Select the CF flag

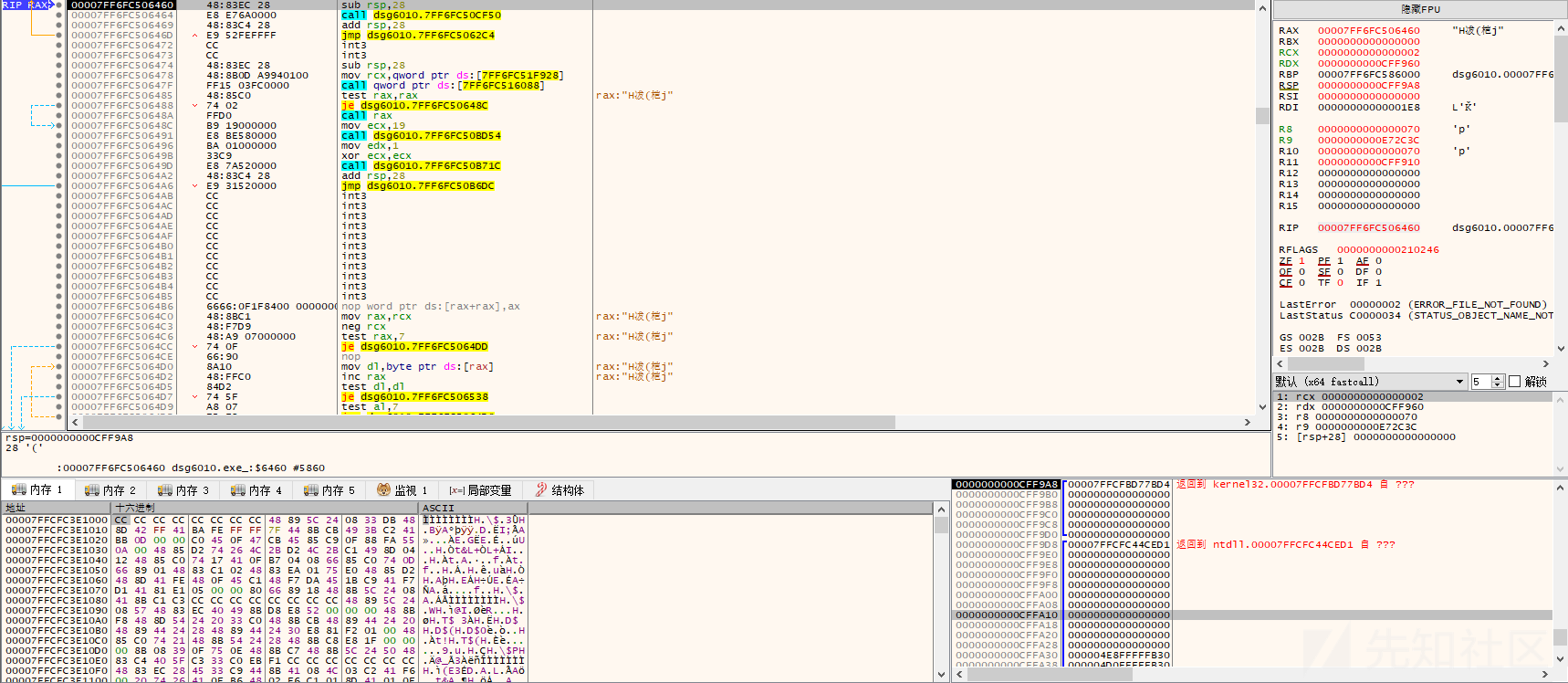[1285, 283]
